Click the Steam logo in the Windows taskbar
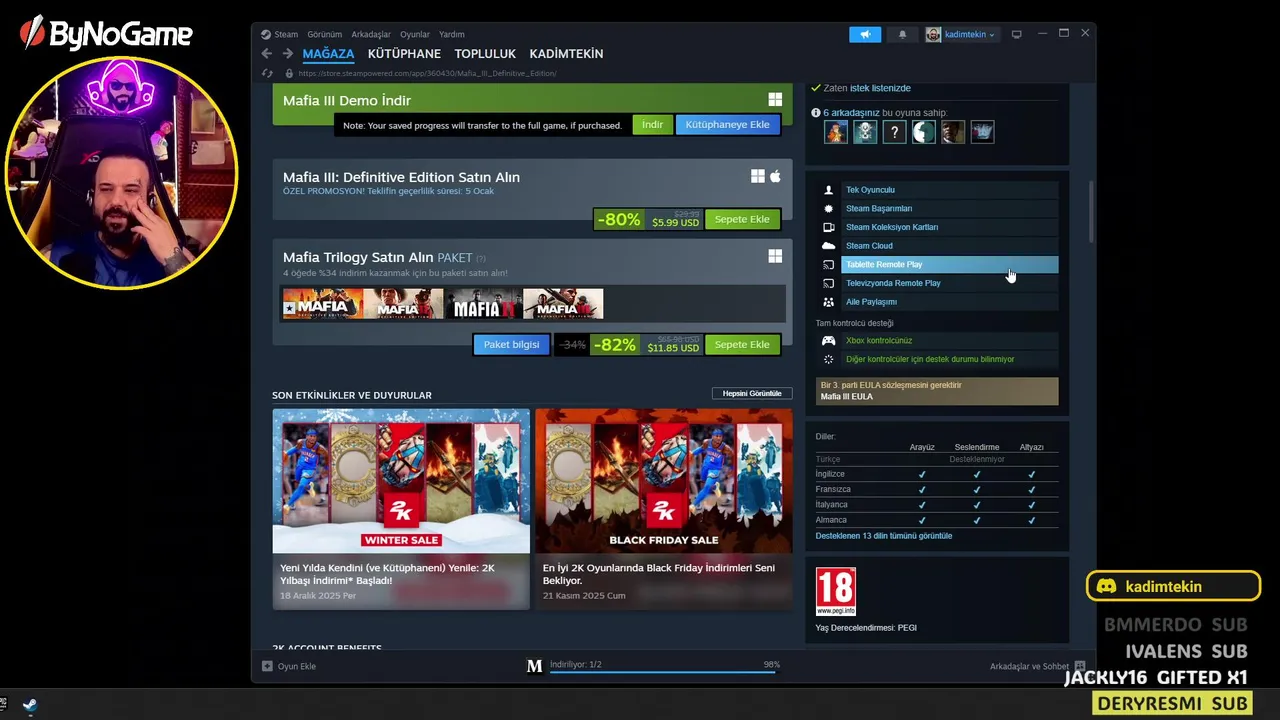Viewport: 1280px width, 720px height. click(31, 705)
